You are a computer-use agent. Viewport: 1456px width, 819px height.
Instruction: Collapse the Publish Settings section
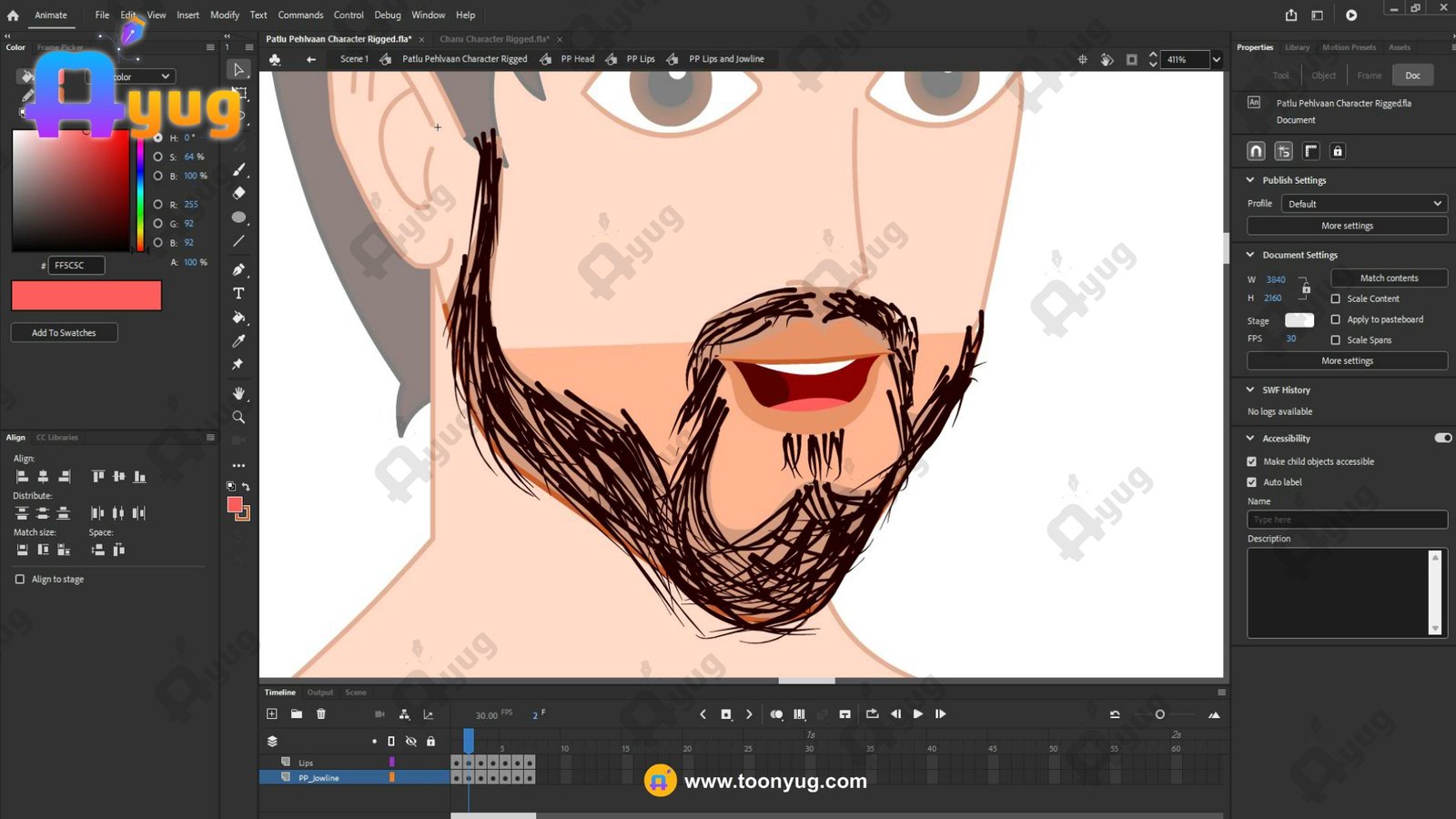coord(1250,180)
